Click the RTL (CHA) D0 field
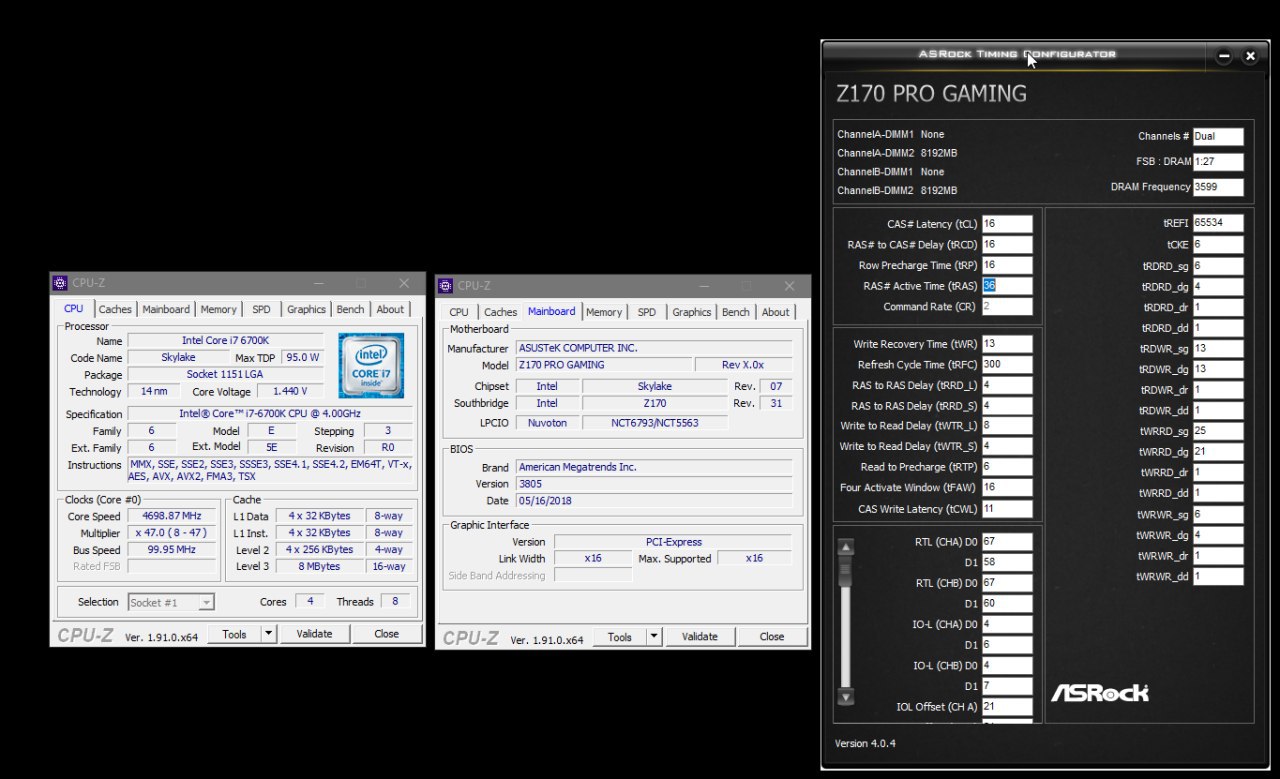 click(1007, 542)
